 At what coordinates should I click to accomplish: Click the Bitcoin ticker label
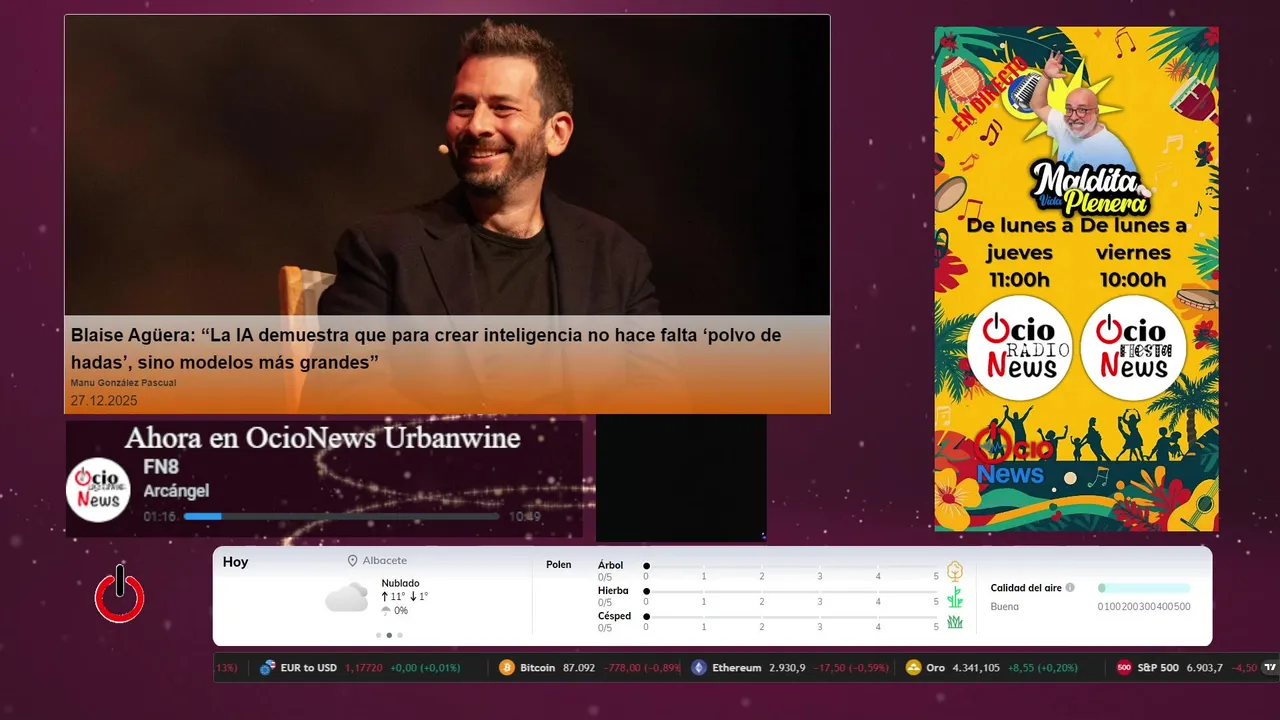point(538,667)
